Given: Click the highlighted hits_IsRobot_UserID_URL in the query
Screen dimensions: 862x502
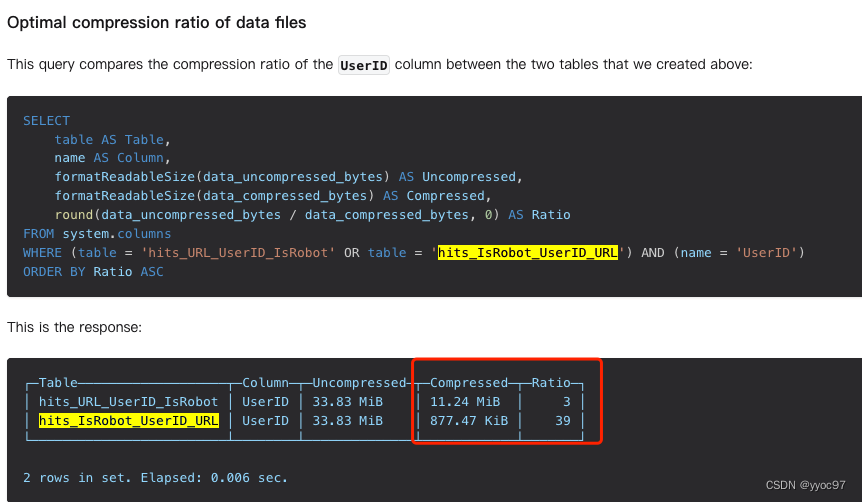Looking at the screenshot, I should (x=528, y=253).
